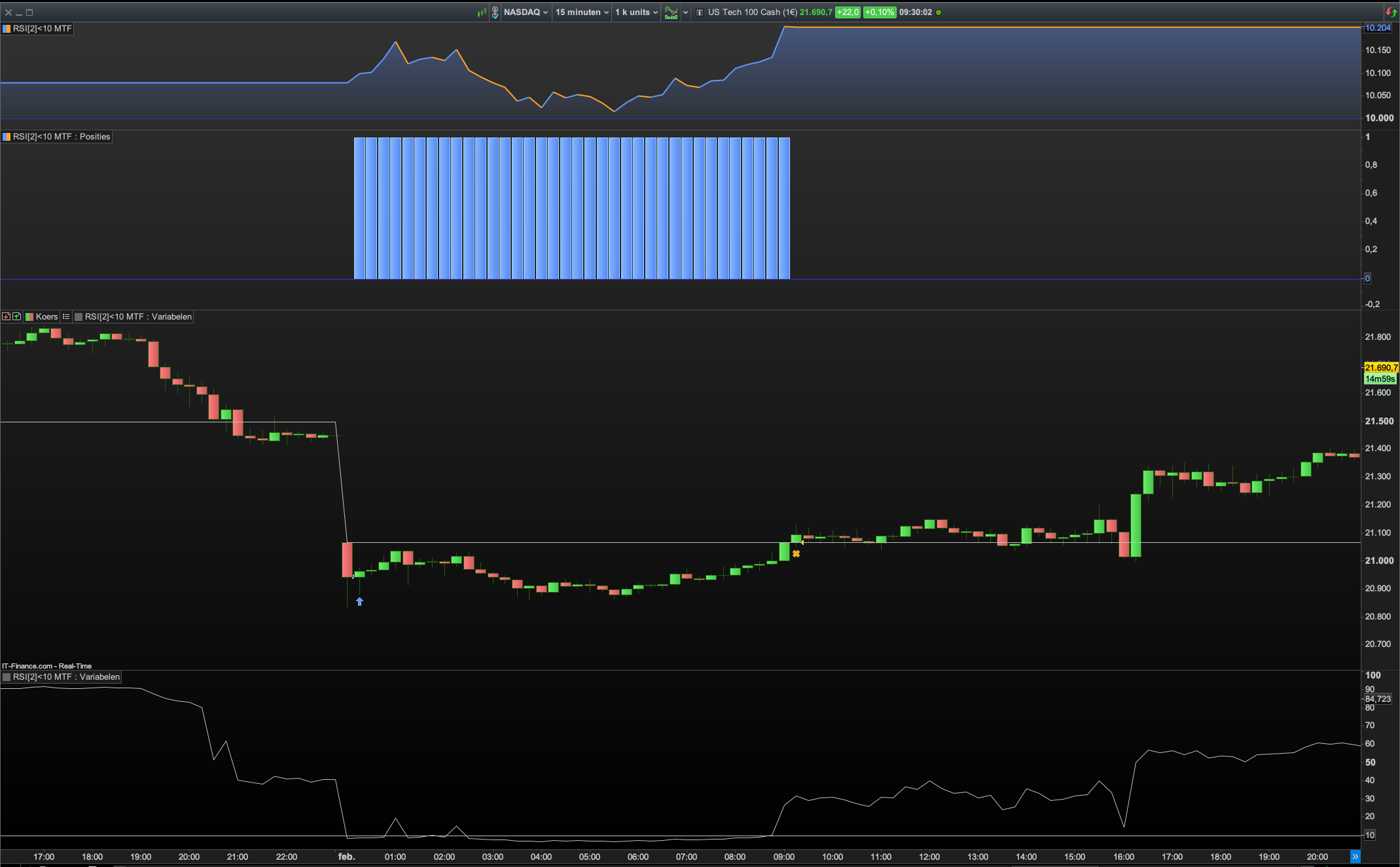Open the Koers price label settings
The image size is (1400, 867).
pos(46,316)
